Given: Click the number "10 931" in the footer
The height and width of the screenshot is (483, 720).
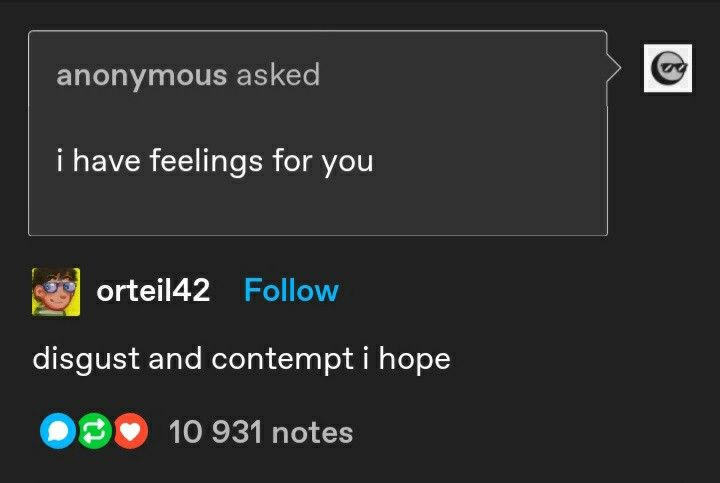Looking at the screenshot, I should pos(215,432).
